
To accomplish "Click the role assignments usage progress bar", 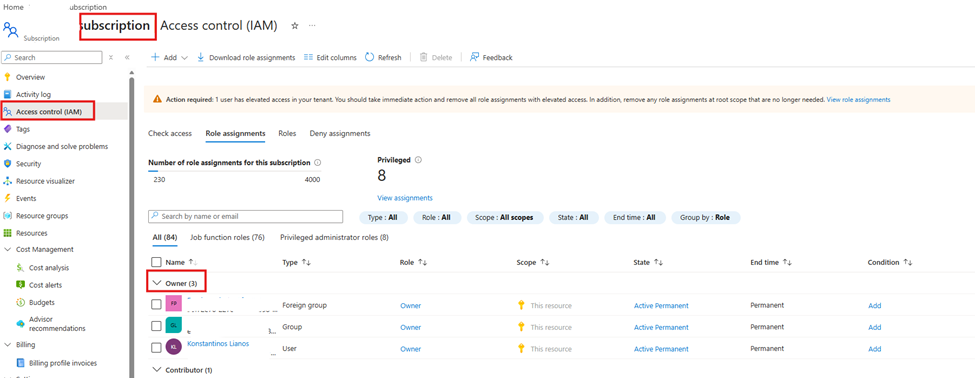I will point(234,171).
